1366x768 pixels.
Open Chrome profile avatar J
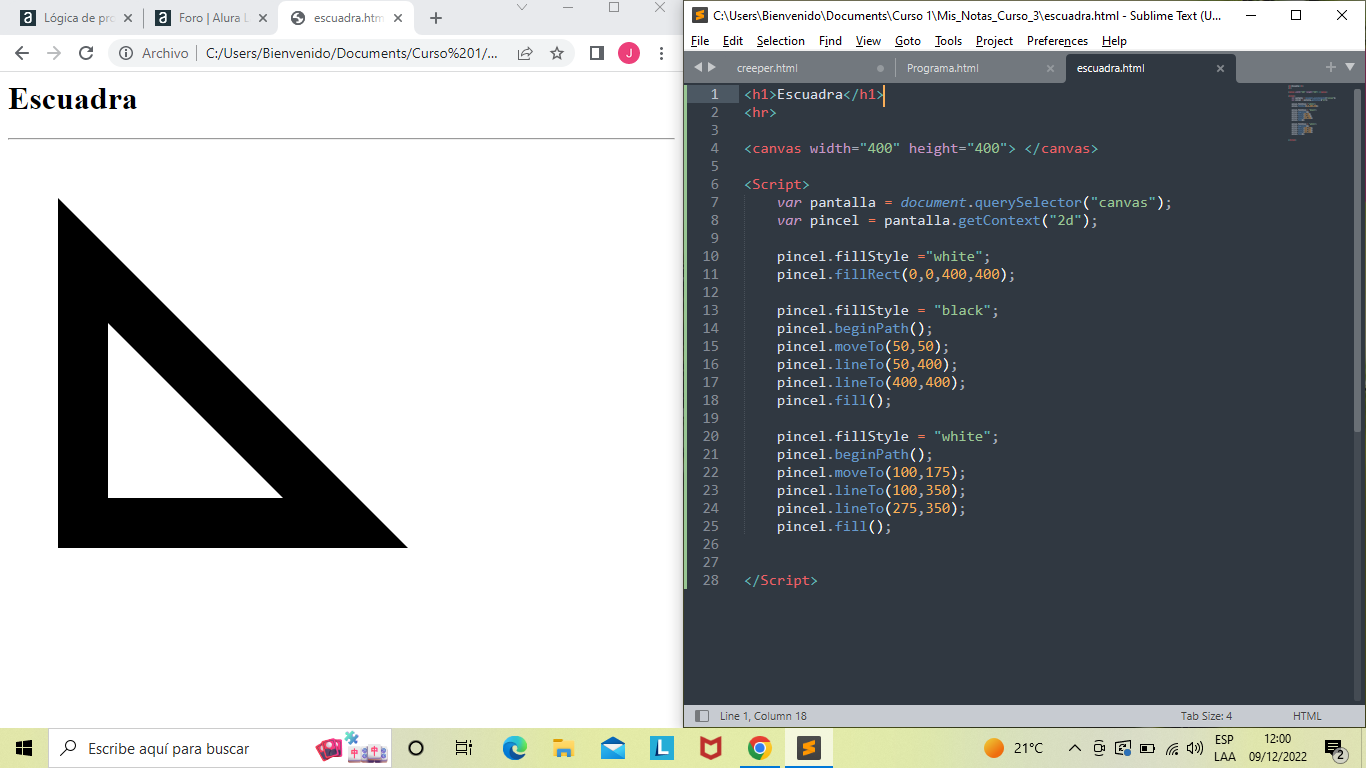629,53
